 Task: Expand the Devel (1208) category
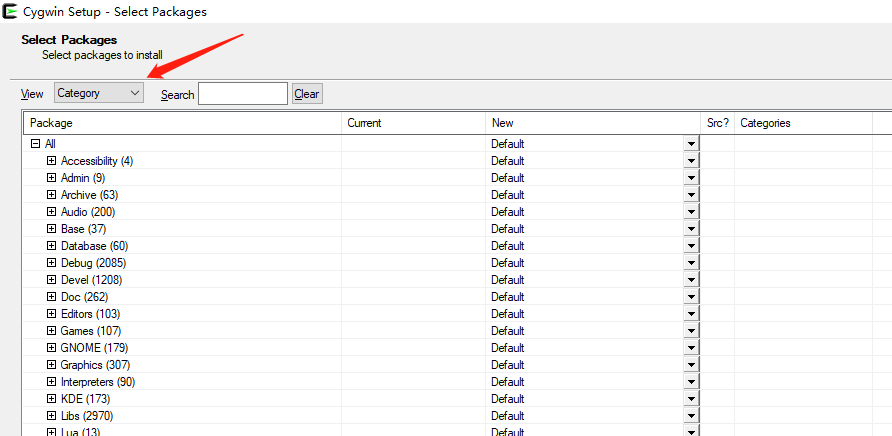tap(52, 280)
